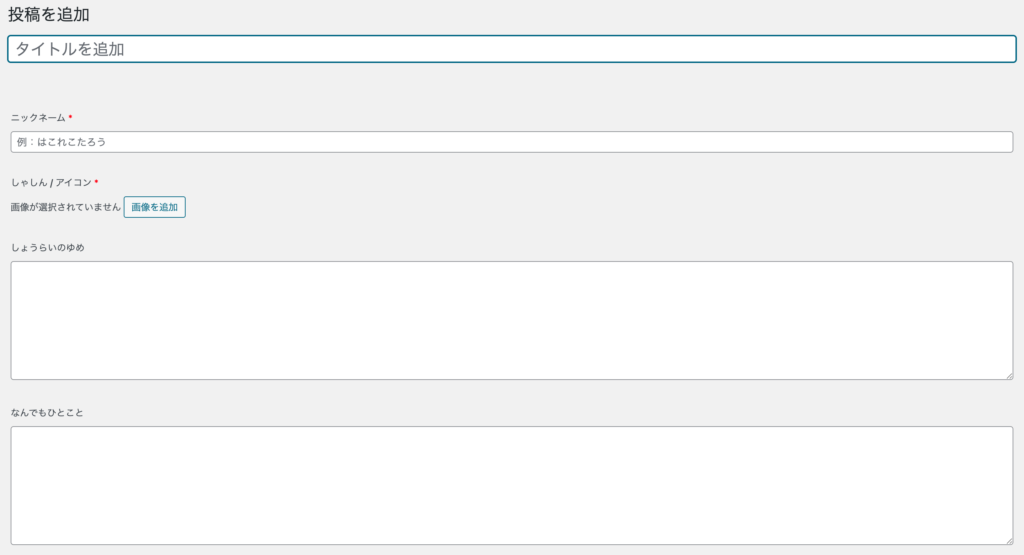Click the ニックネーム field label
This screenshot has width=1024, height=555.
(x=38, y=118)
